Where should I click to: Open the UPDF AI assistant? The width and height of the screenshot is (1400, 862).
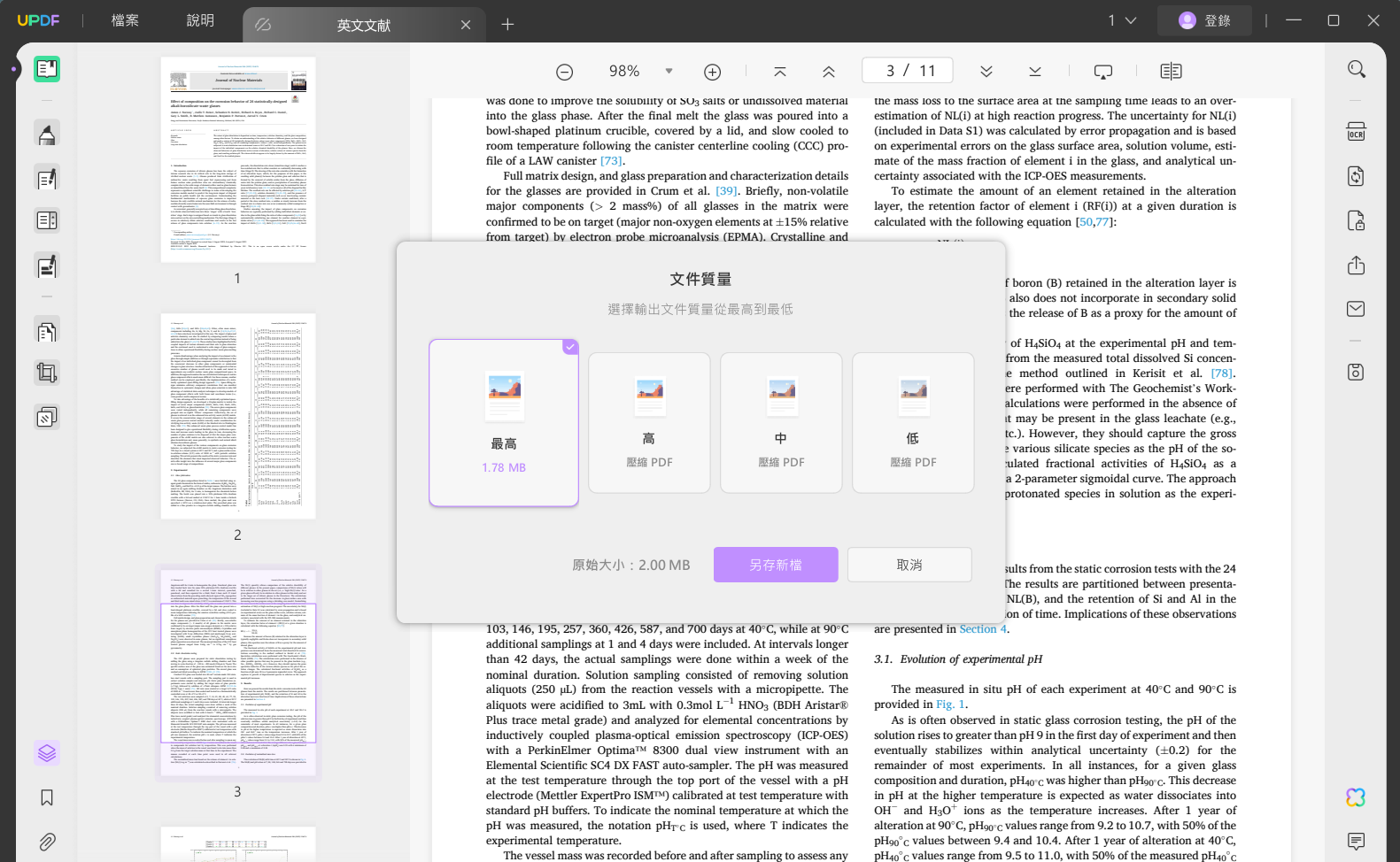(1356, 797)
